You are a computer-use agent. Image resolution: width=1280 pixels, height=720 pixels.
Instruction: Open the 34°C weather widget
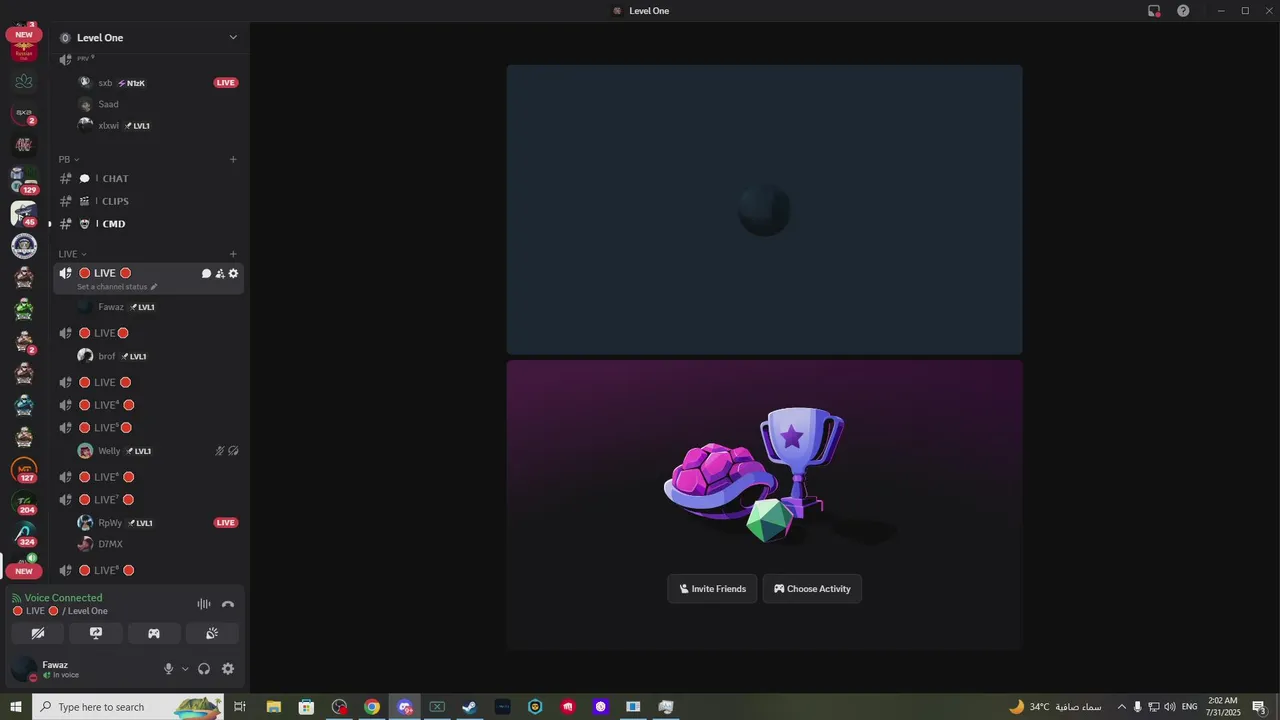1055,707
